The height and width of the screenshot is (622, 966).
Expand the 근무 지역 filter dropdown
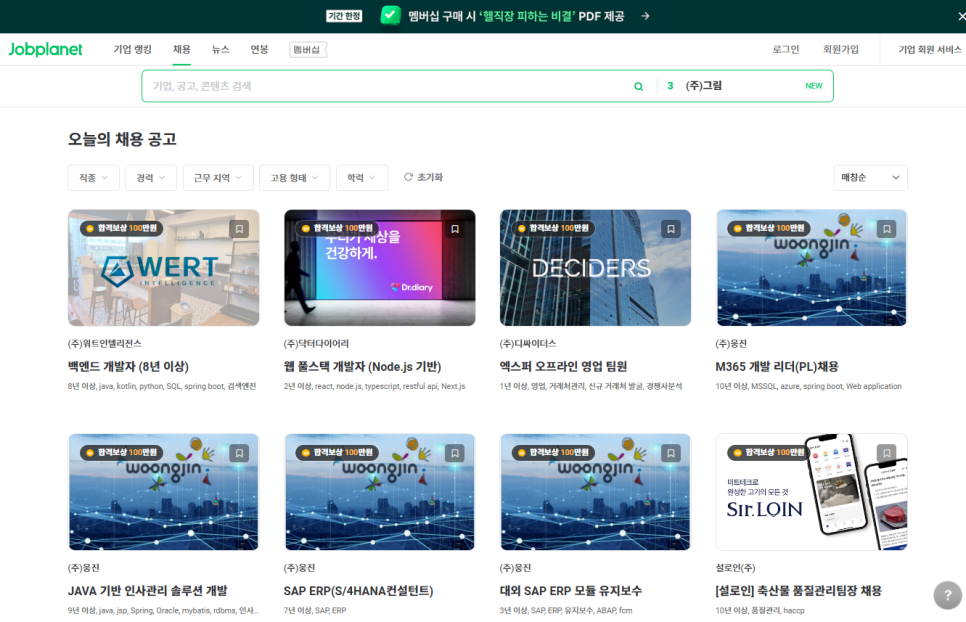coord(217,178)
